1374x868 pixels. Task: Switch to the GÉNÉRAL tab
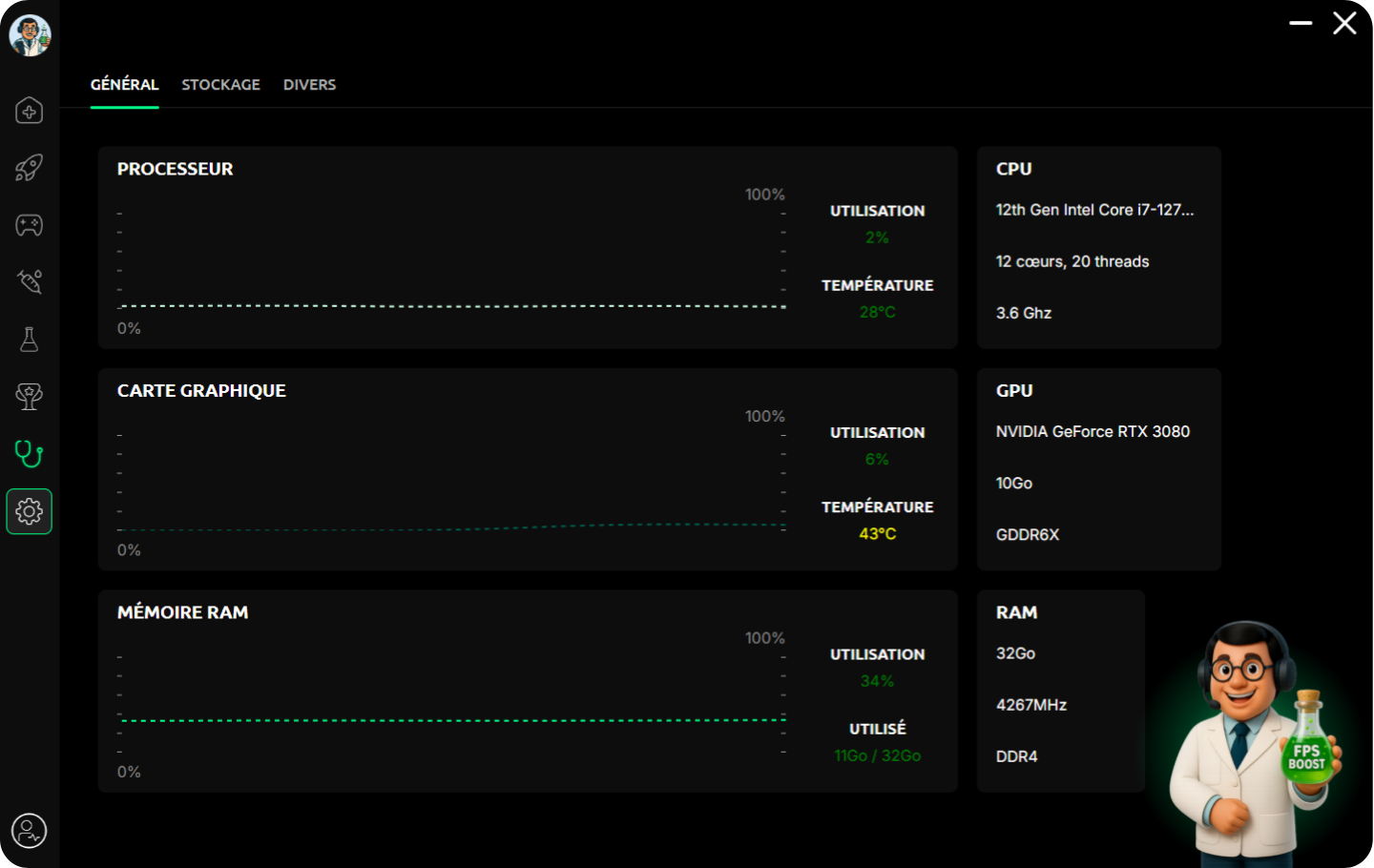[x=124, y=85]
